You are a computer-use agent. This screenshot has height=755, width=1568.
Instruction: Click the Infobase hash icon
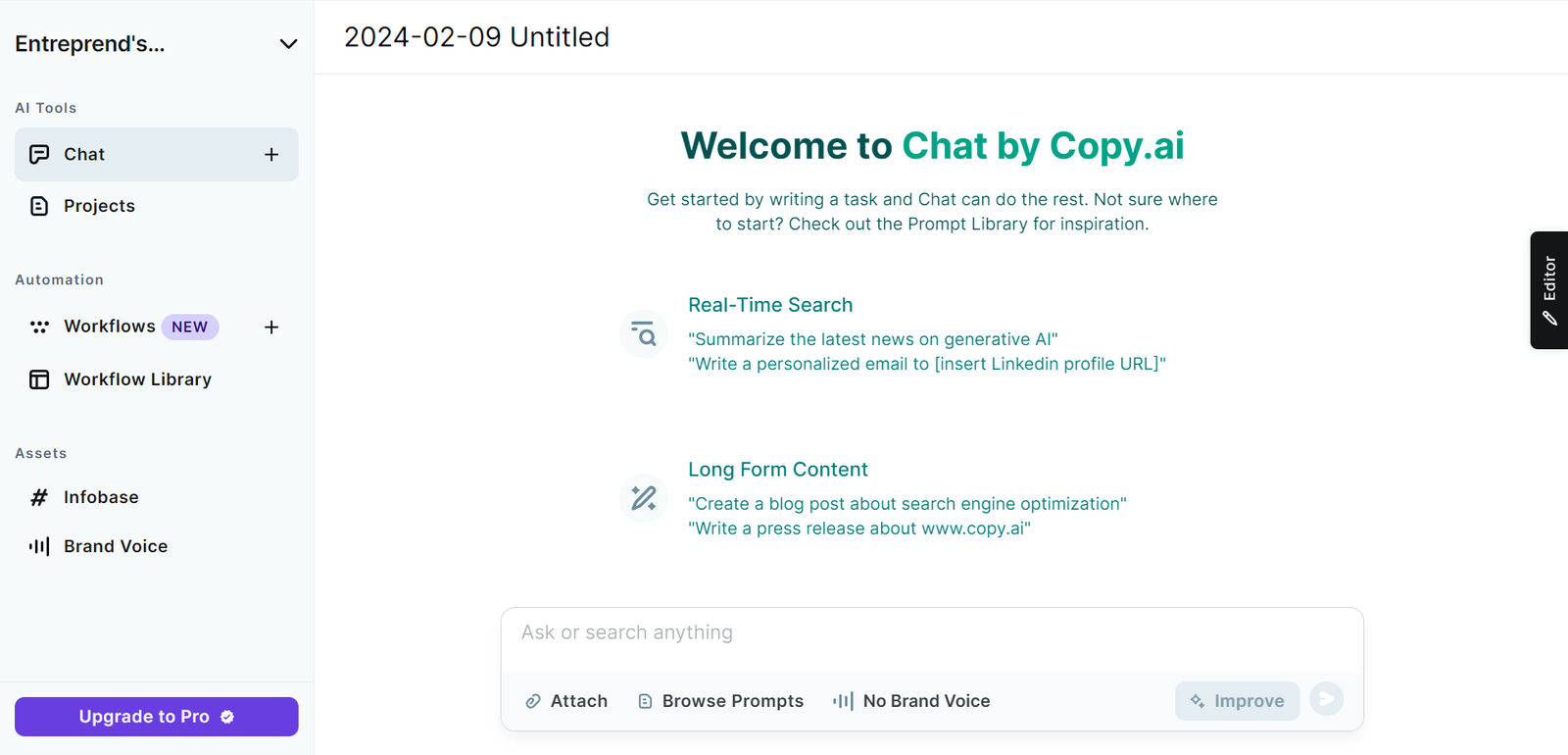tap(39, 497)
